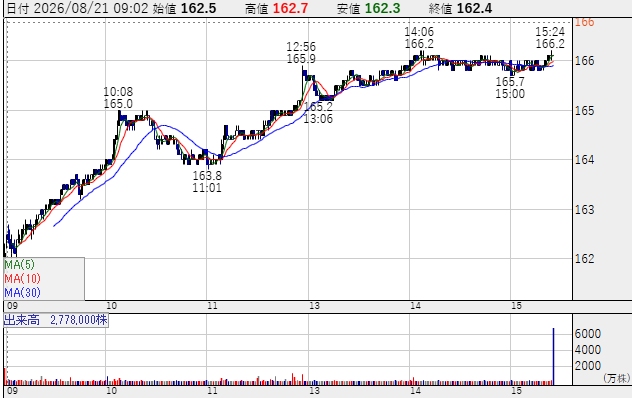Viewport: 632px width, 398px height.
Task: Click the 14 hour label under price chart
Action: (416, 306)
